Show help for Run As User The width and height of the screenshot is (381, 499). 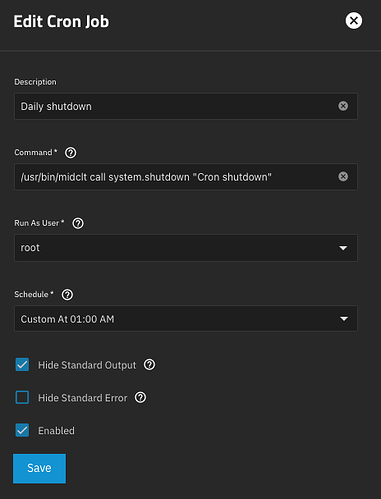pos(78,223)
